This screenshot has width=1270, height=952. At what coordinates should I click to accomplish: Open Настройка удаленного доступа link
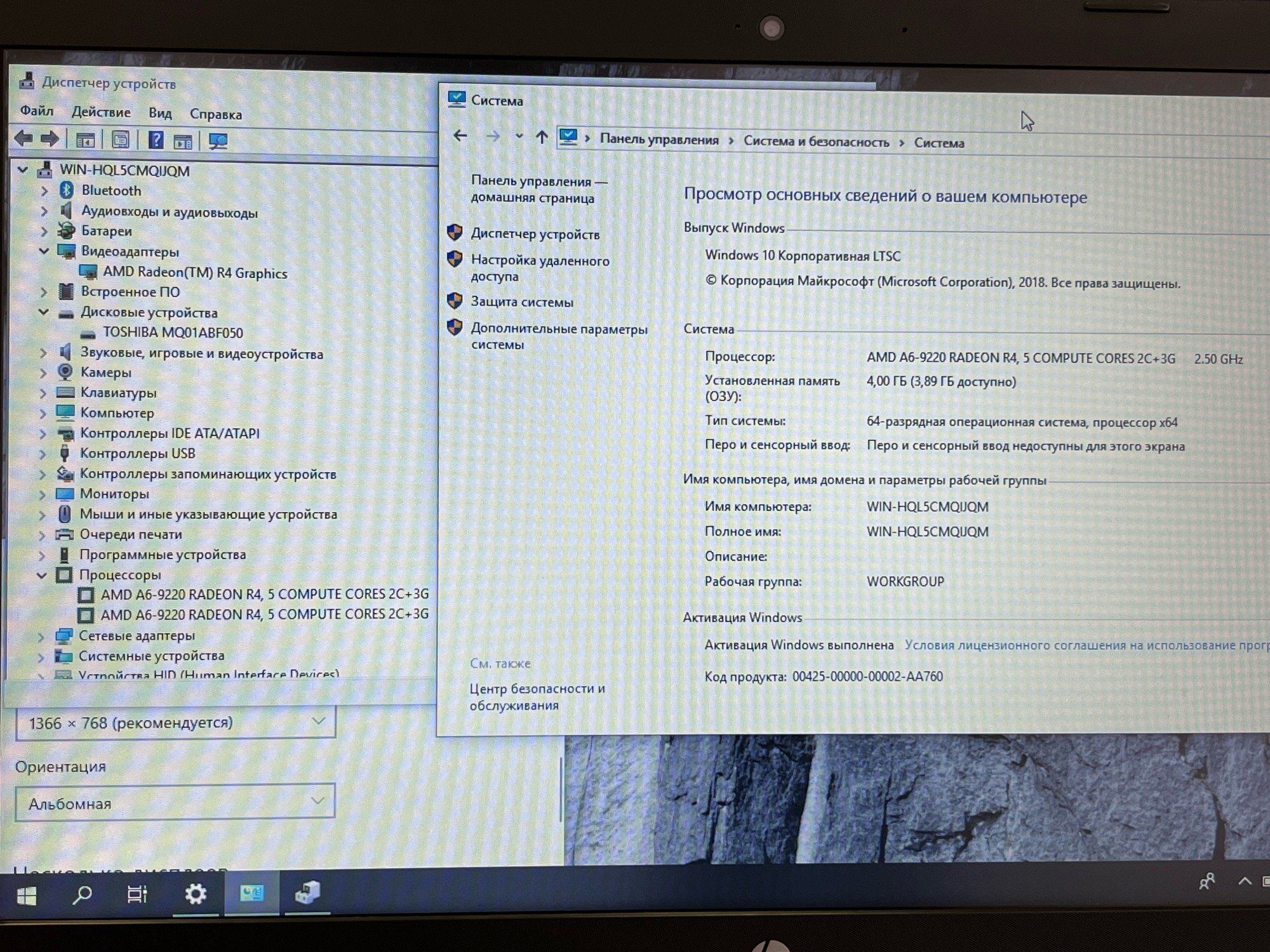(540, 268)
